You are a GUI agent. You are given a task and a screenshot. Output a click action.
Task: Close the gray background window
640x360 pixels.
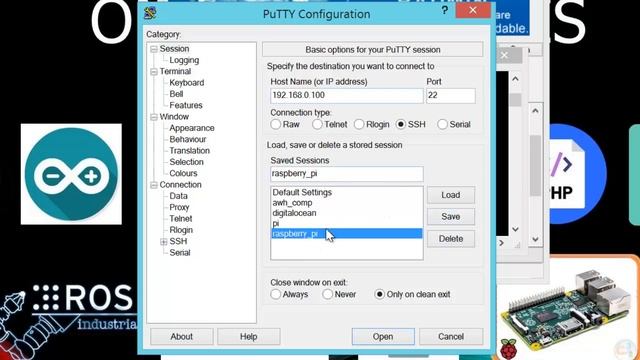[x=504, y=55]
